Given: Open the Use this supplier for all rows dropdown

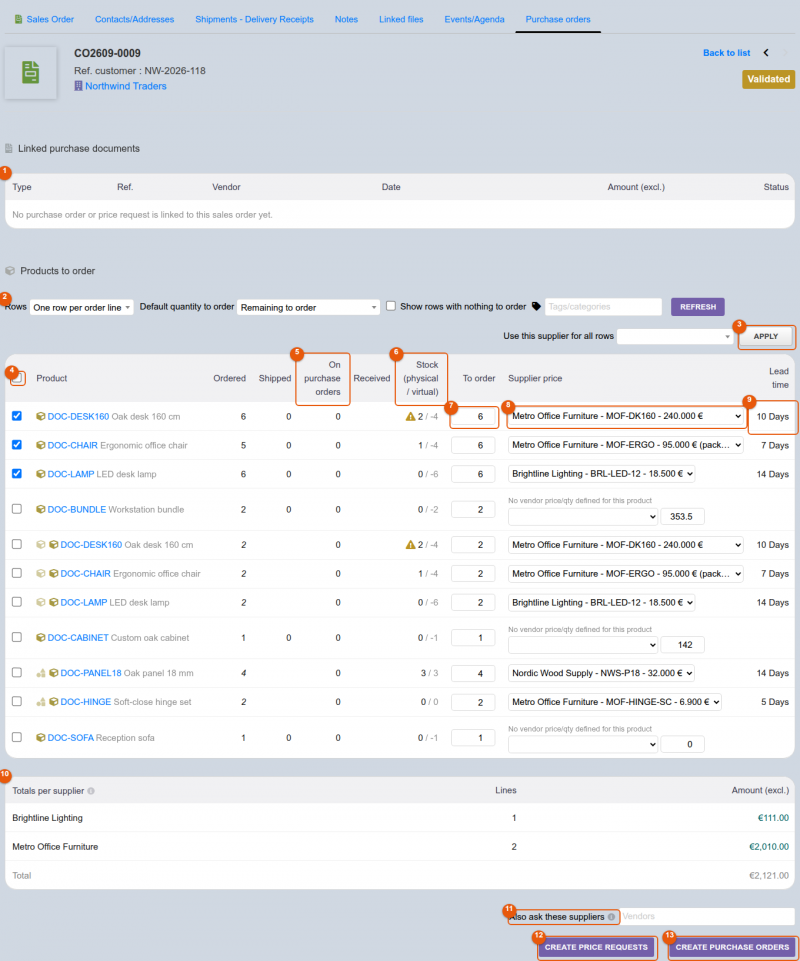Looking at the screenshot, I should [x=675, y=336].
